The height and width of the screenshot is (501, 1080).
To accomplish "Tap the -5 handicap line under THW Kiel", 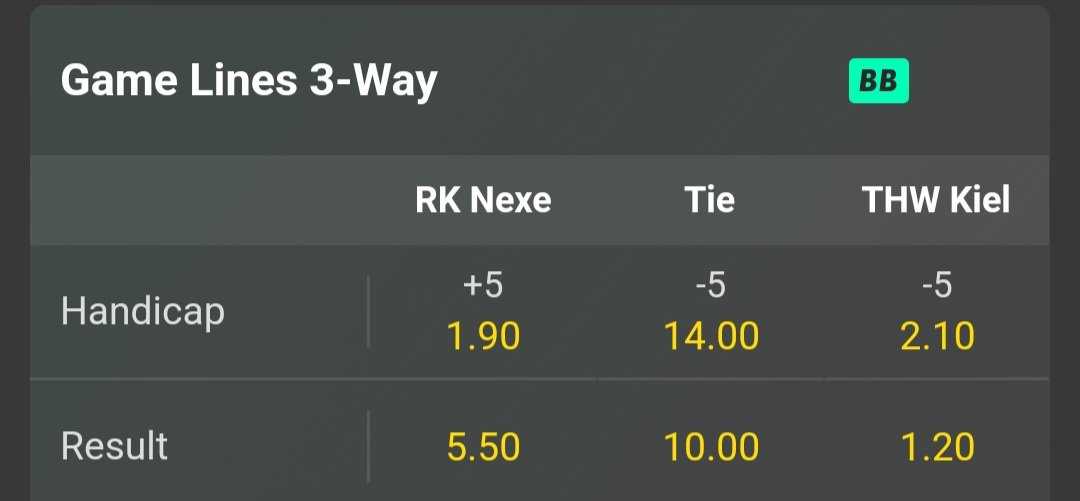I will coord(937,287).
